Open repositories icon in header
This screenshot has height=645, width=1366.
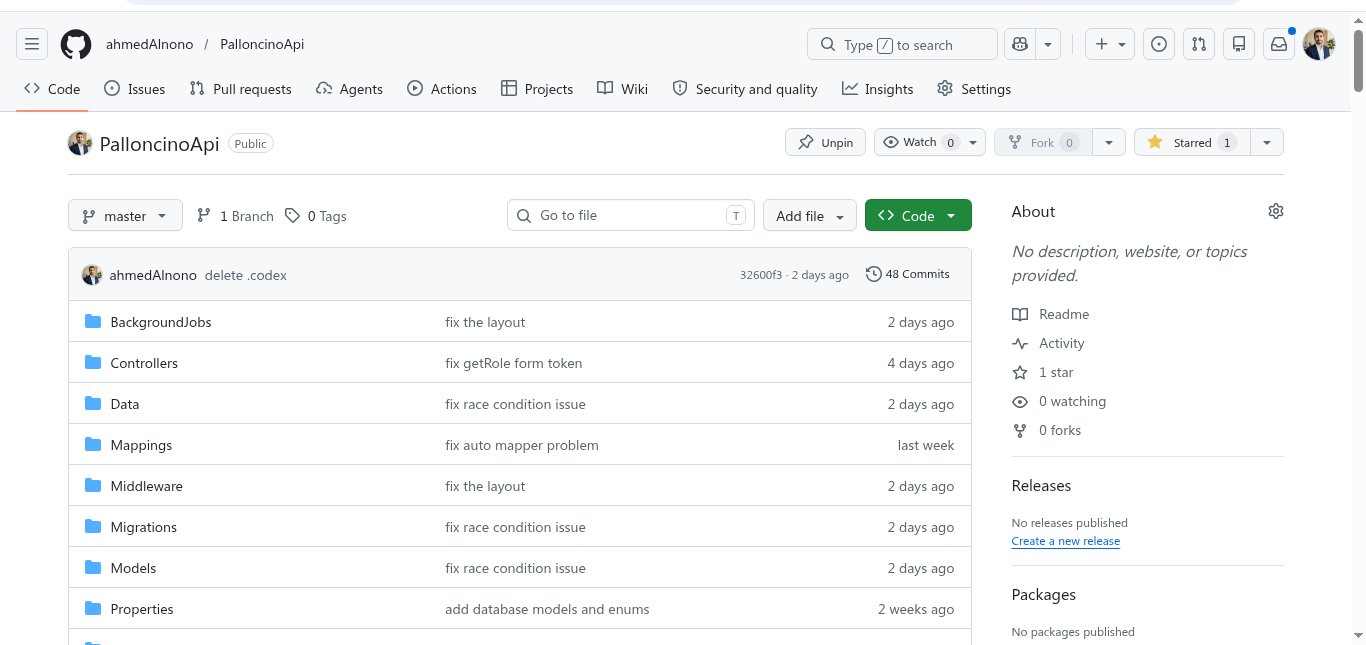(x=1239, y=44)
